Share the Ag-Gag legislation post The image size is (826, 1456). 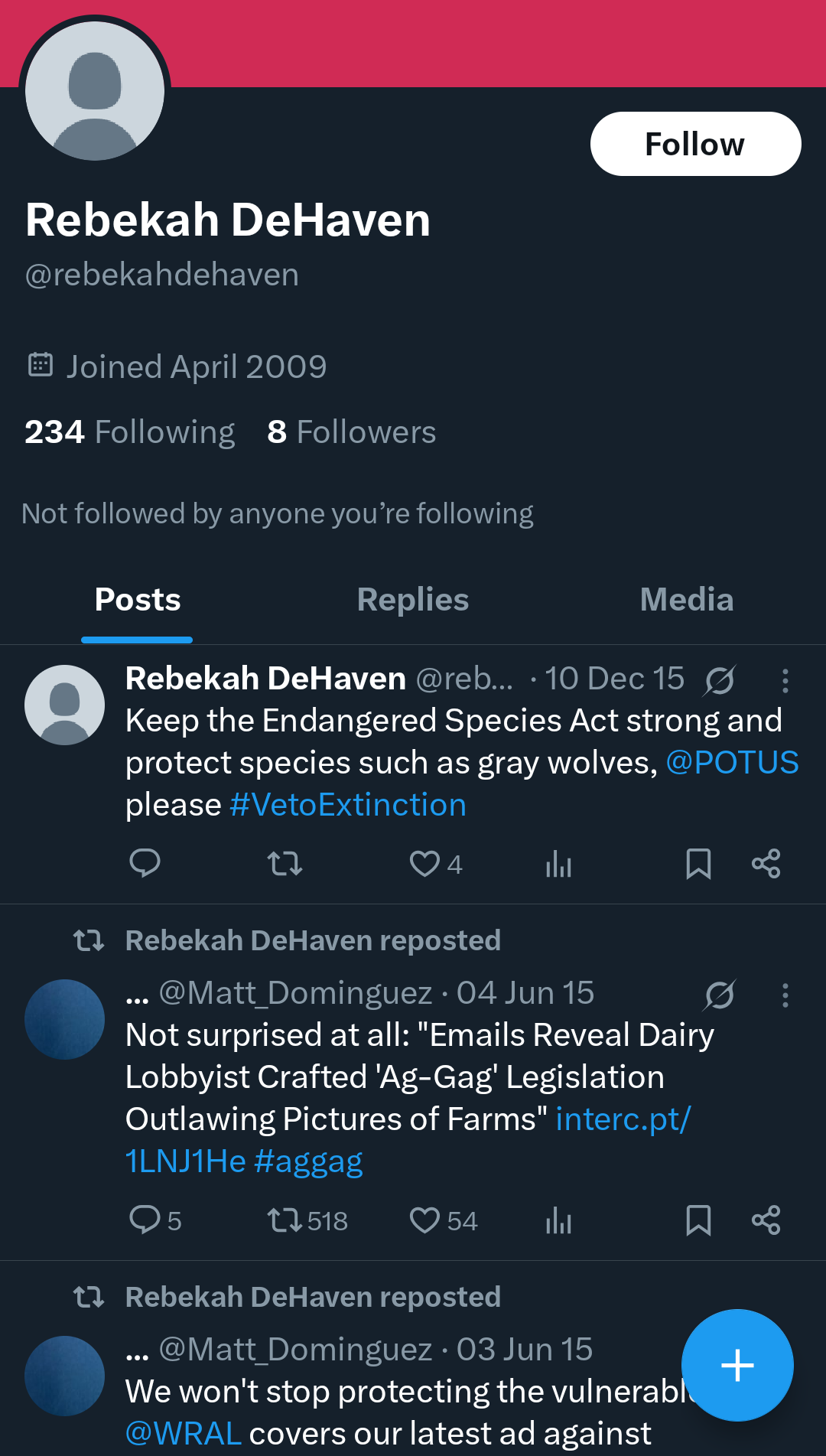[x=766, y=1220]
